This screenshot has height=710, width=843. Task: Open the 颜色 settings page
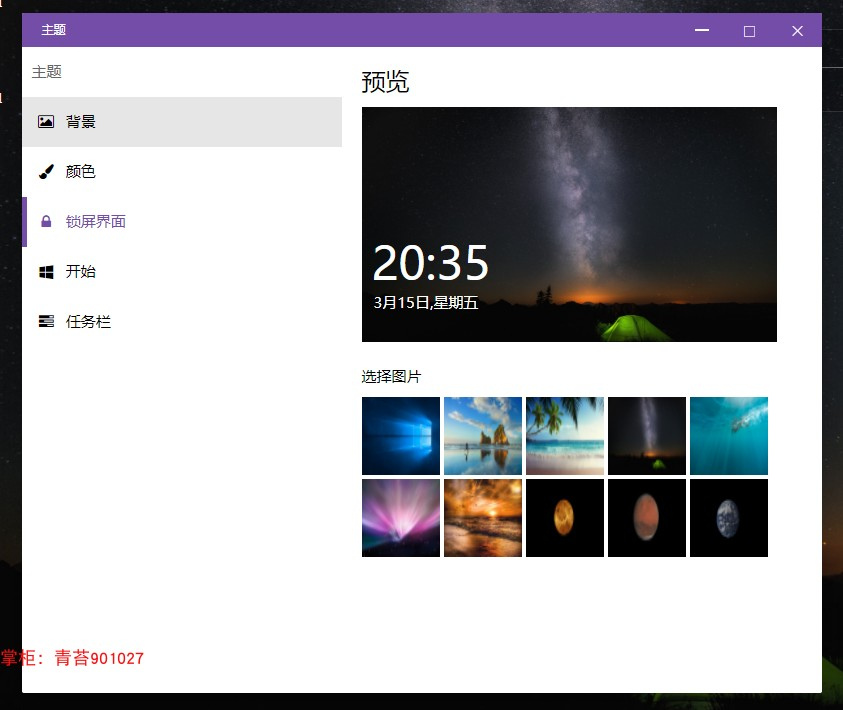tap(182, 171)
